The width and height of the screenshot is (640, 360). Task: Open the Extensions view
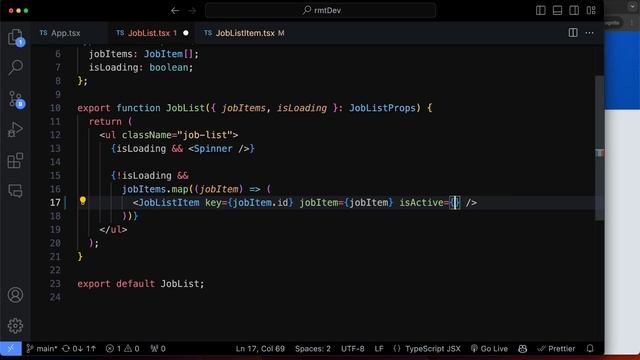pos(16,160)
